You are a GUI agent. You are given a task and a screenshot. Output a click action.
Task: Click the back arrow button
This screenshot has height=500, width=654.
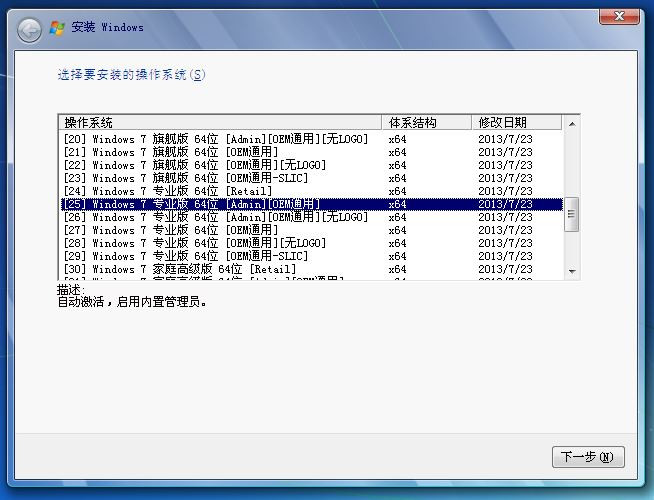coord(29,30)
